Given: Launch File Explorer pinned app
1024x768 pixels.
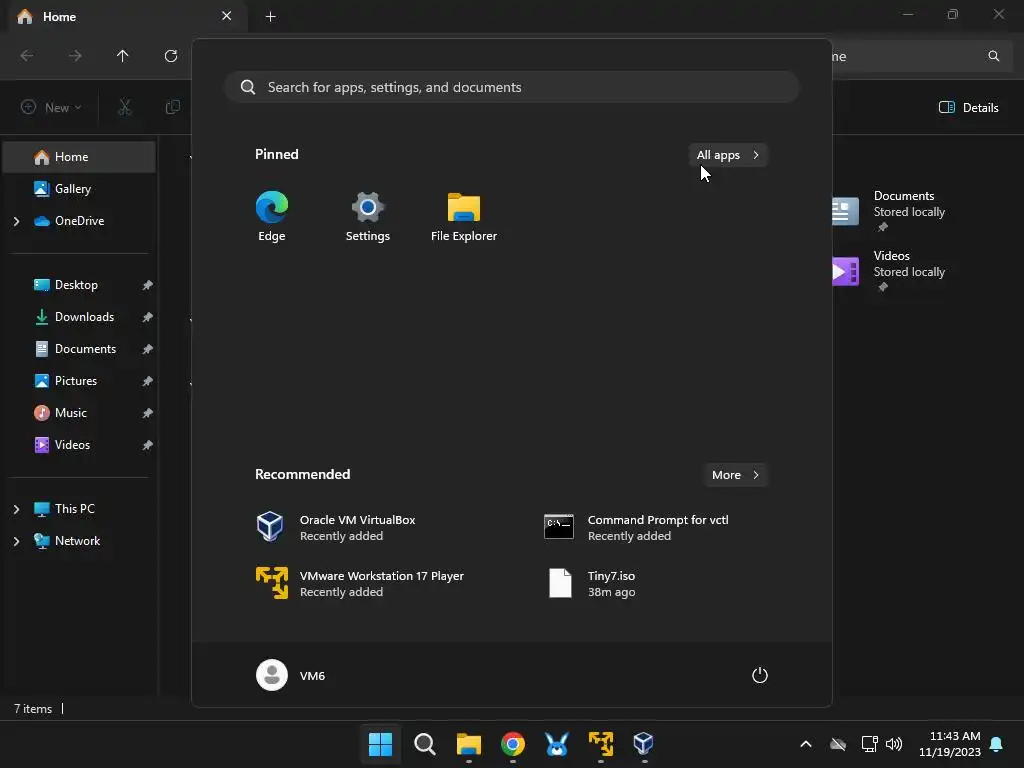Looking at the screenshot, I should [x=464, y=217].
